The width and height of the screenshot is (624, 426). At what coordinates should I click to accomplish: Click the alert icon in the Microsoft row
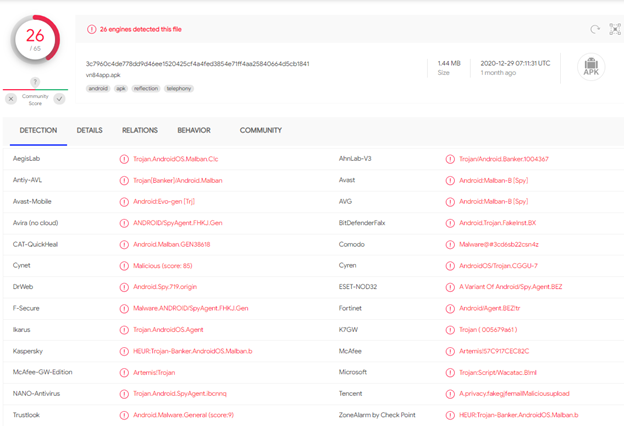pyautogui.click(x=450, y=373)
